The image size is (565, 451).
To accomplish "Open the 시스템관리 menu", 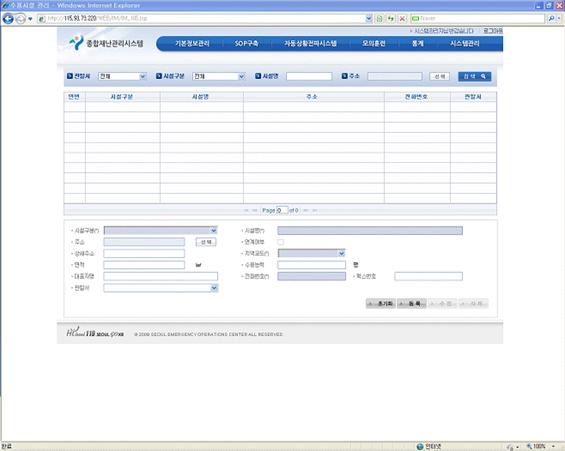I will pyautogui.click(x=464, y=44).
